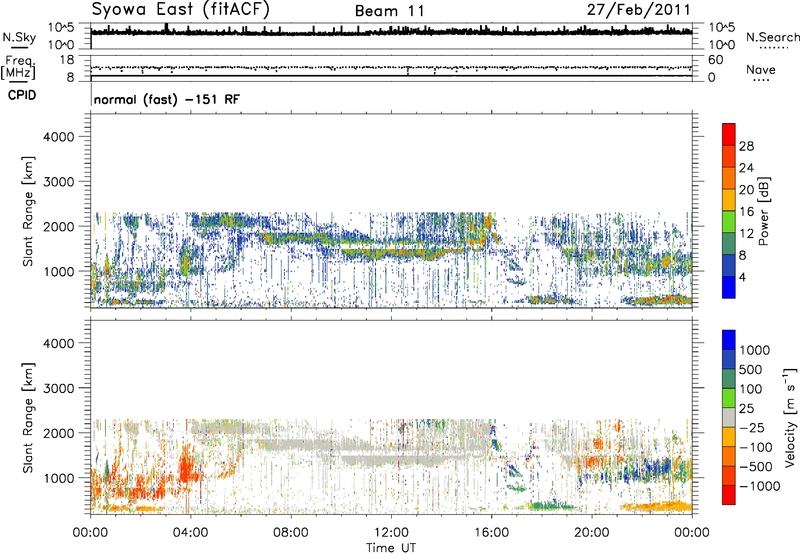Click the Slant Range title of the power panel

pos(28,211)
